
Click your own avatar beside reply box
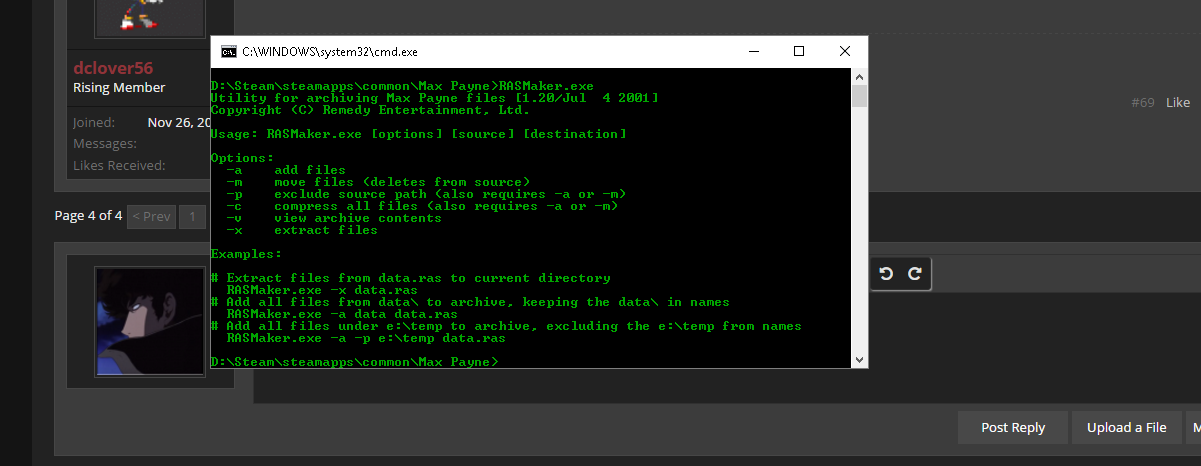(151, 321)
